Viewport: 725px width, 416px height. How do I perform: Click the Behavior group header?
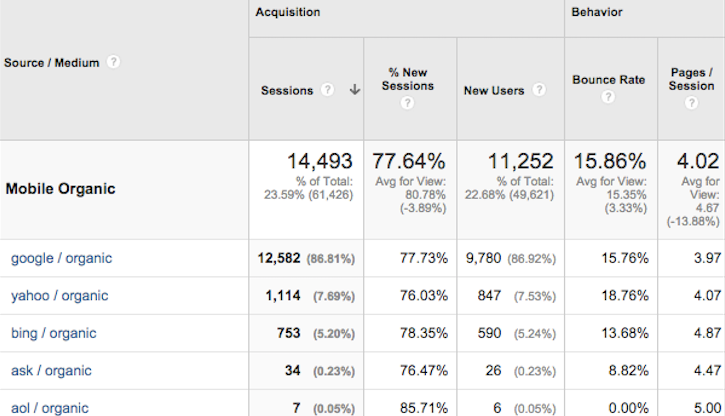pos(597,12)
